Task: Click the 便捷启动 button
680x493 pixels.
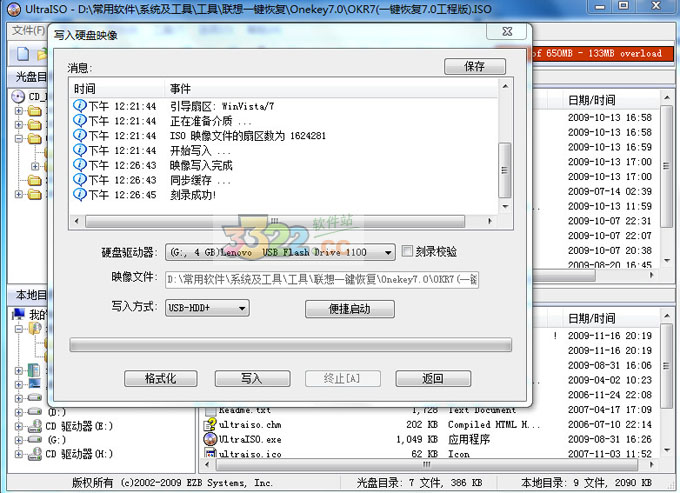Action: click(x=350, y=309)
